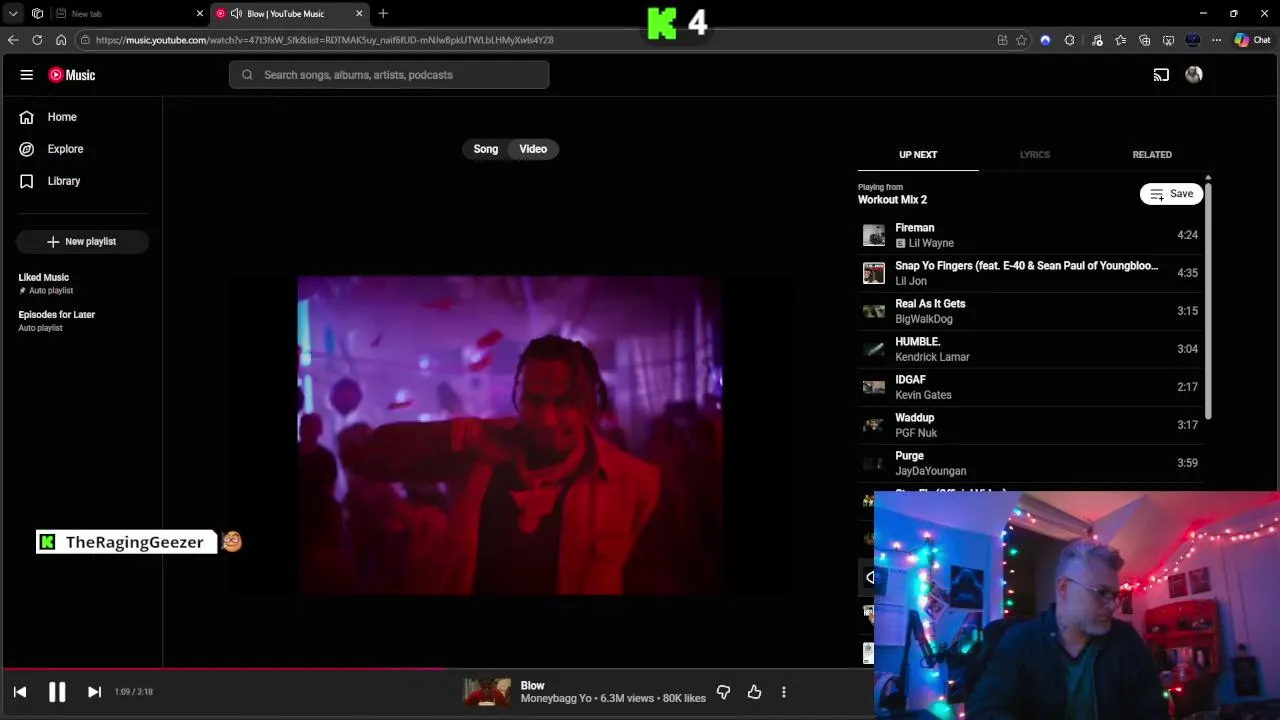
Task: Reload the browser page
Action: (x=37, y=40)
